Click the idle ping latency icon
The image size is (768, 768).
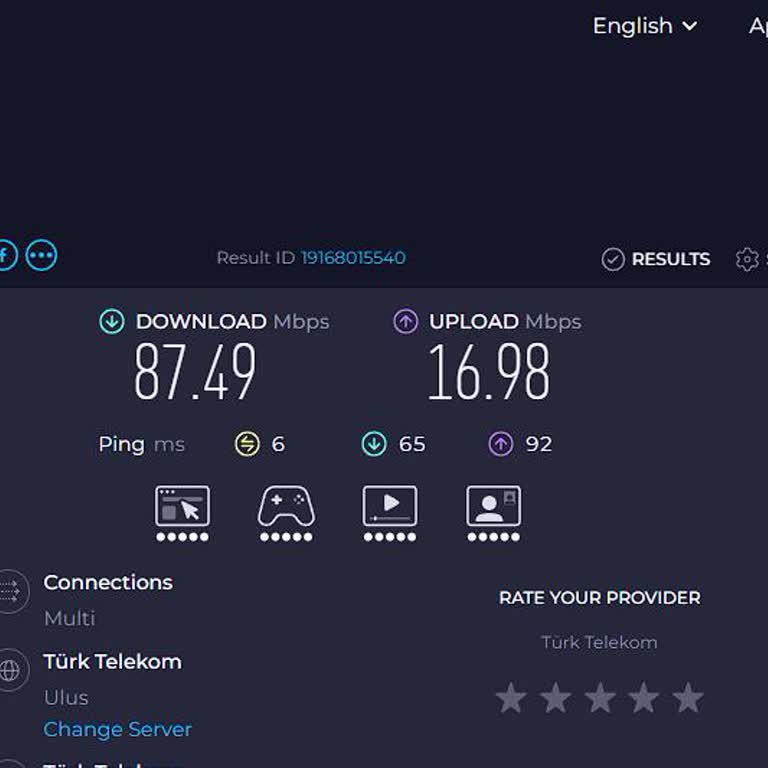(x=247, y=444)
